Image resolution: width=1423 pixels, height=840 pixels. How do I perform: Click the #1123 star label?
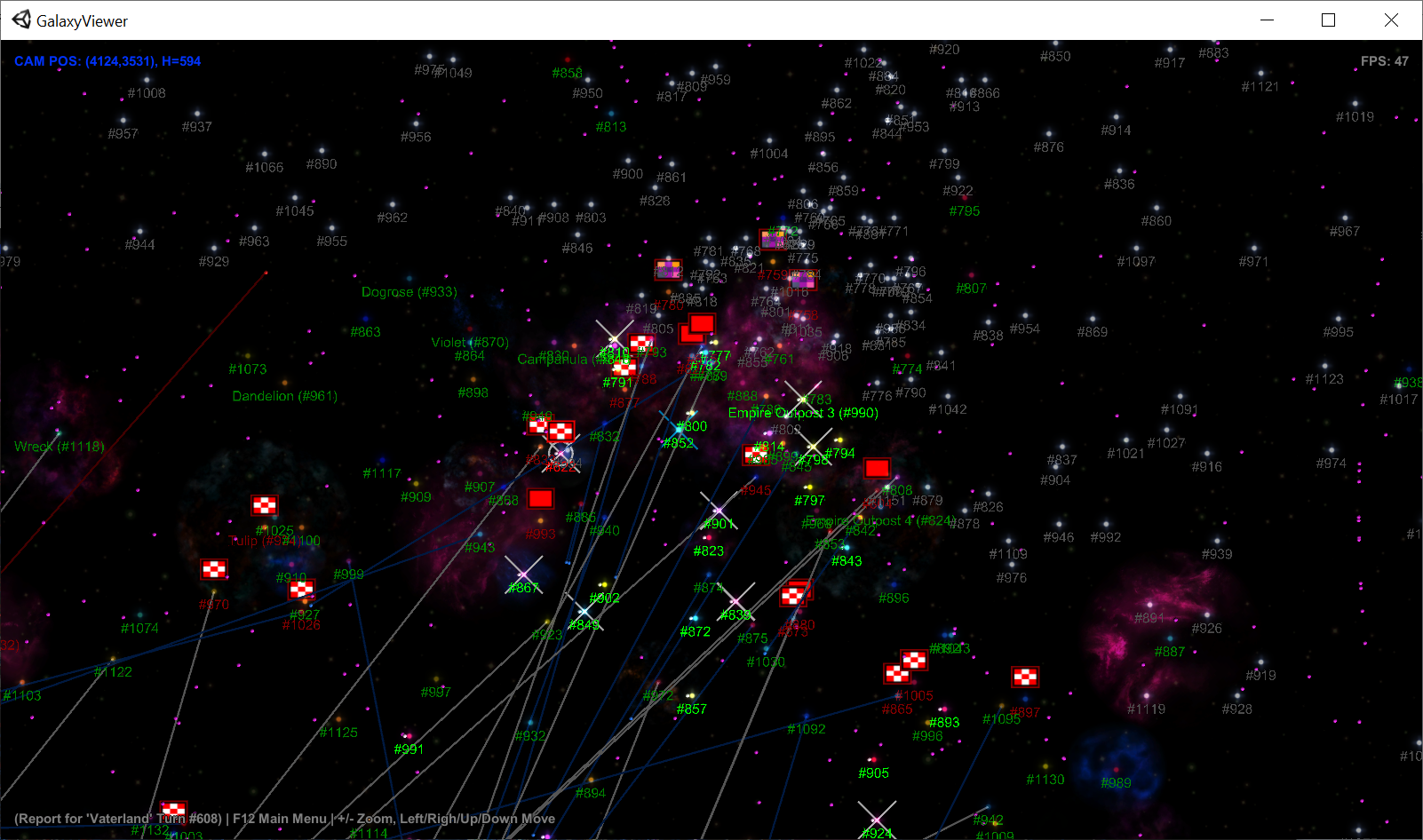point(1324,378)
